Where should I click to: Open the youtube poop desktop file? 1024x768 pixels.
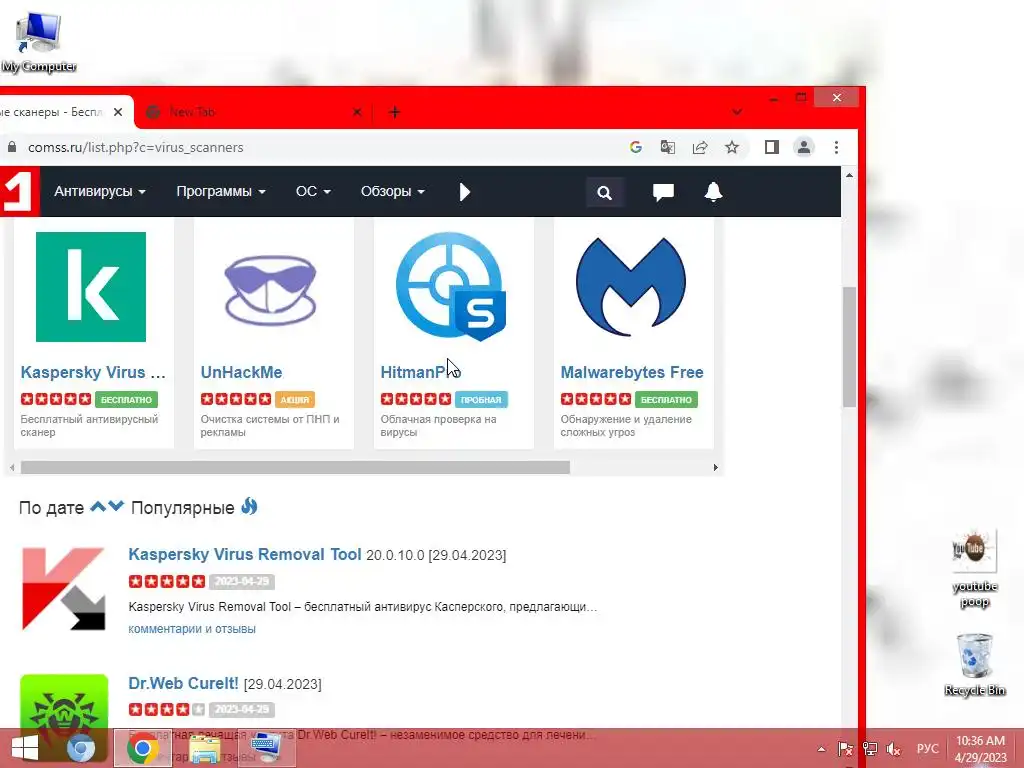[x=974, y=568]
